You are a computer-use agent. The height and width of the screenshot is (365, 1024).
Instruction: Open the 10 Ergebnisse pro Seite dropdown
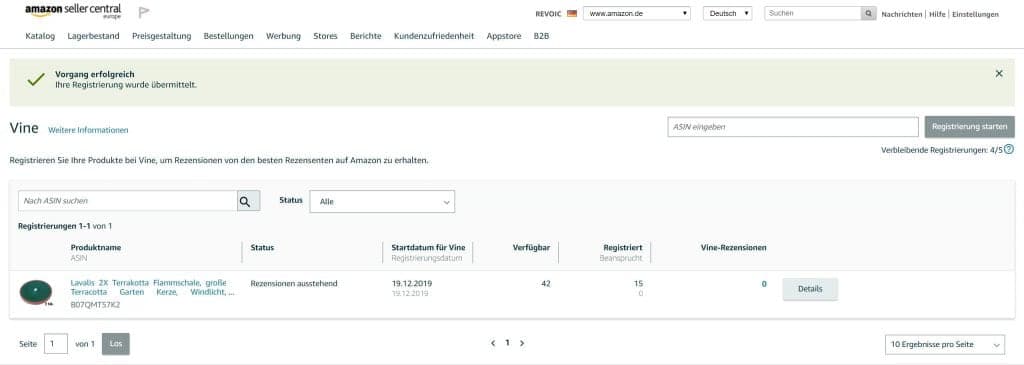[x=945, y=344]
